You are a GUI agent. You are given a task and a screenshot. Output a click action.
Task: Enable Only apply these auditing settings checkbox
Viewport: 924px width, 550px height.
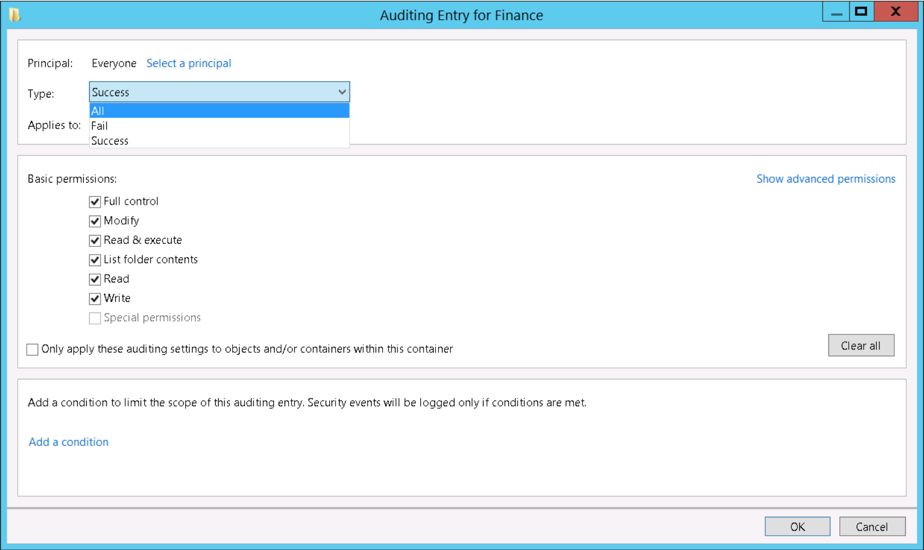32,350
